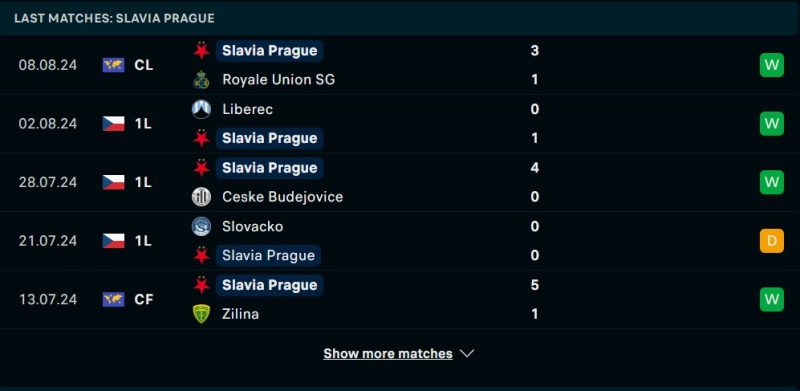Click the Slovacko team logo

click(201, 226)
